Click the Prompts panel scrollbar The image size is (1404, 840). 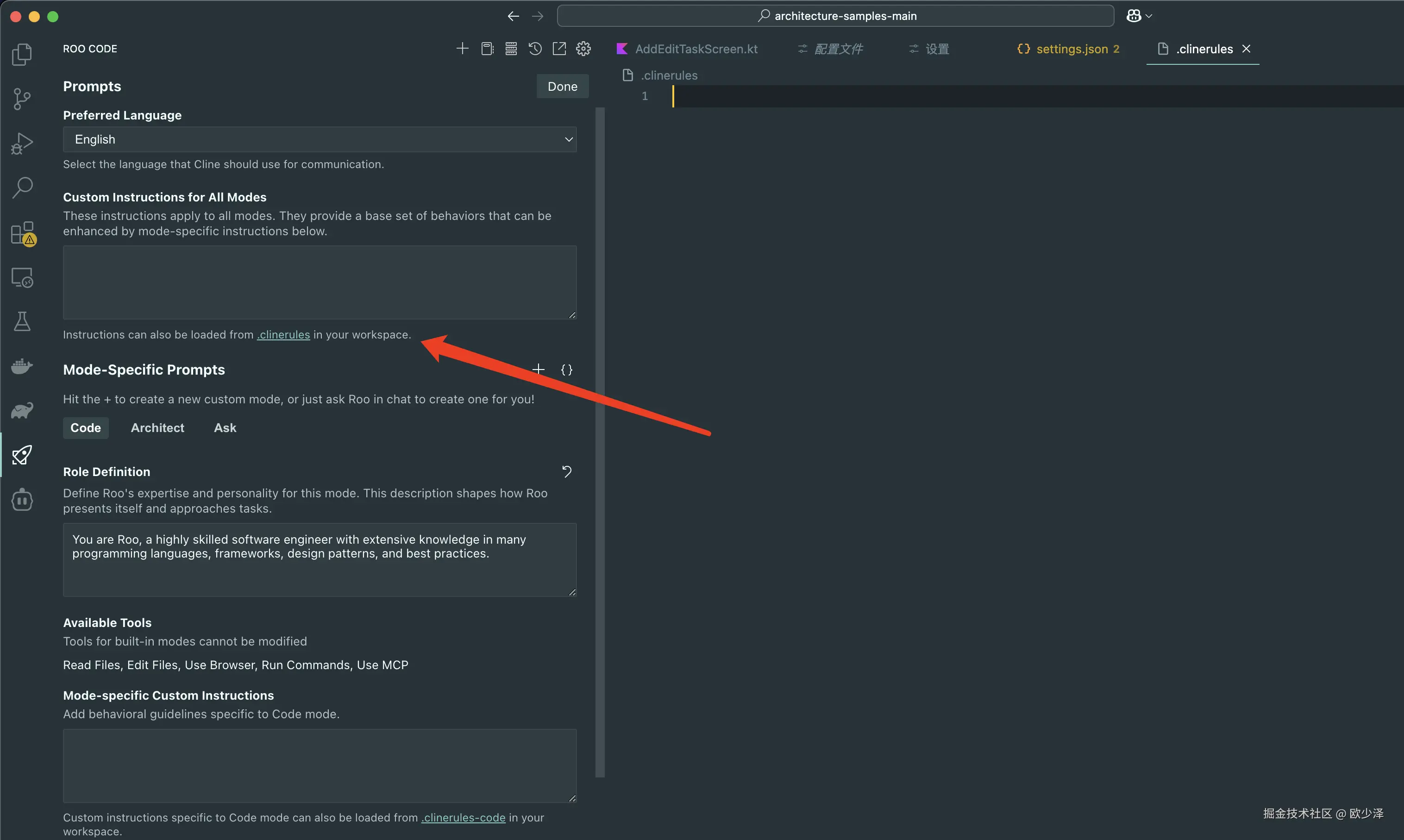600,441
